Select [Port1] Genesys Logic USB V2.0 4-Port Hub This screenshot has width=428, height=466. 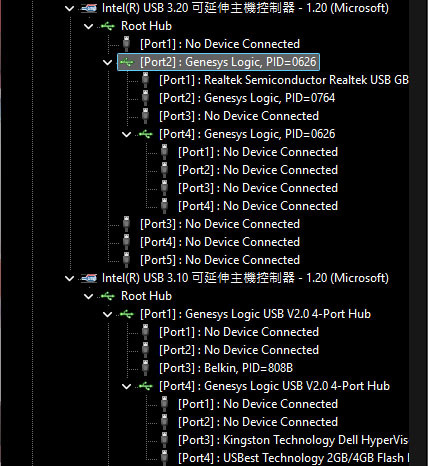[x=255, y=314]
